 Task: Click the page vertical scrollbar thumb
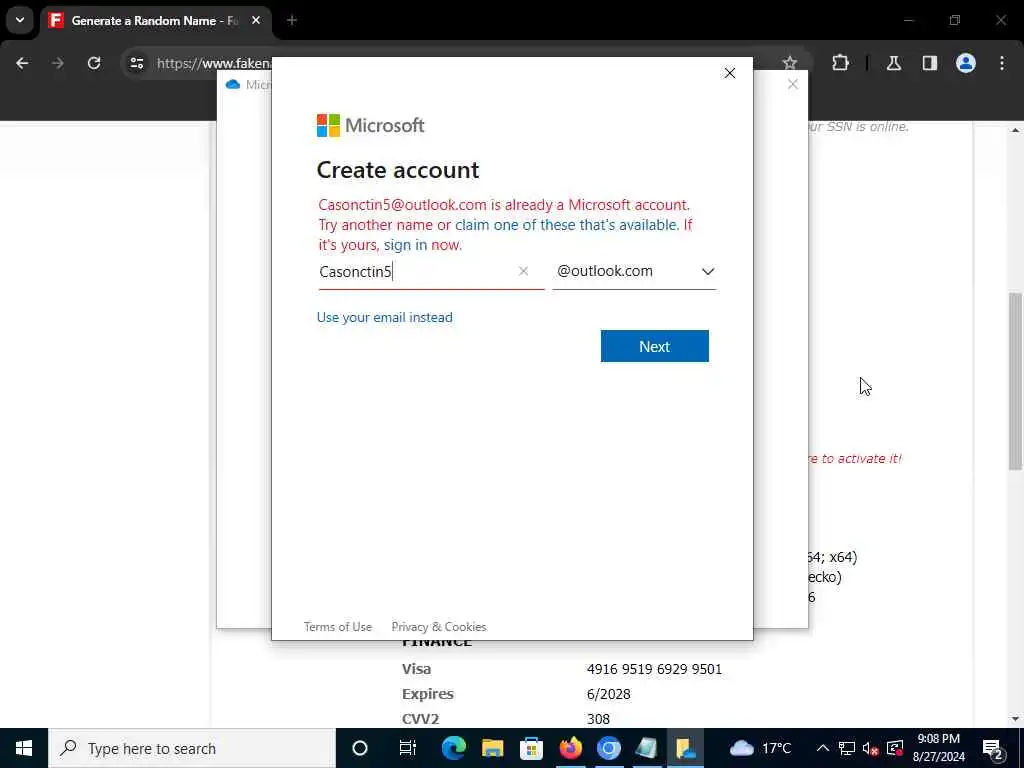coord(1015,381)
